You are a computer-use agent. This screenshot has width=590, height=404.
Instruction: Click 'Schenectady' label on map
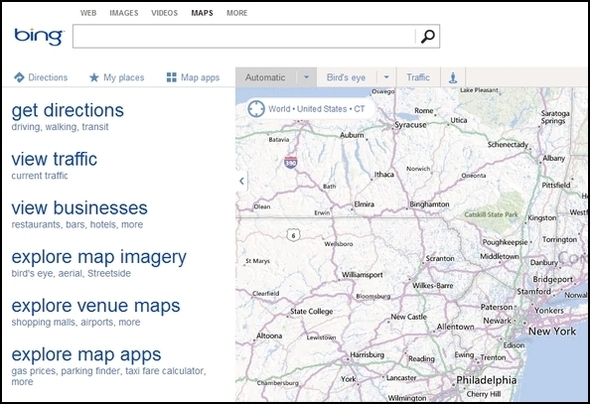point(508,145)
